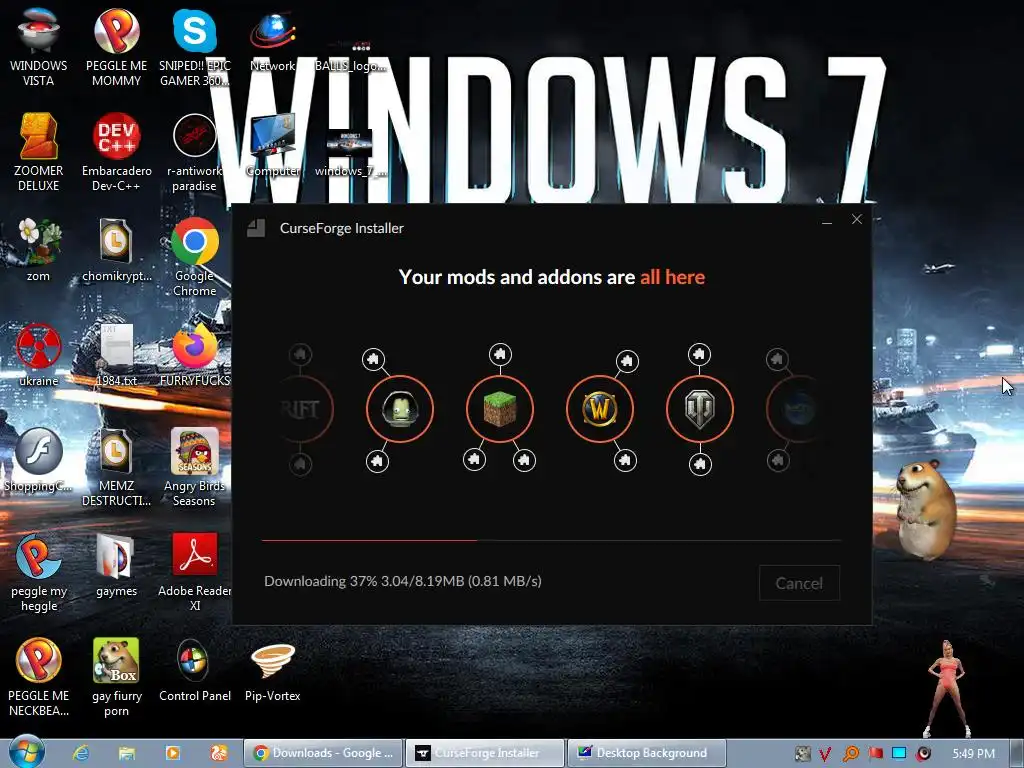Image resolution: width=1024 pixels, height=768 pixels.
Task: Open the zom Plants vs Zombies icon
Action: [38, 249]
